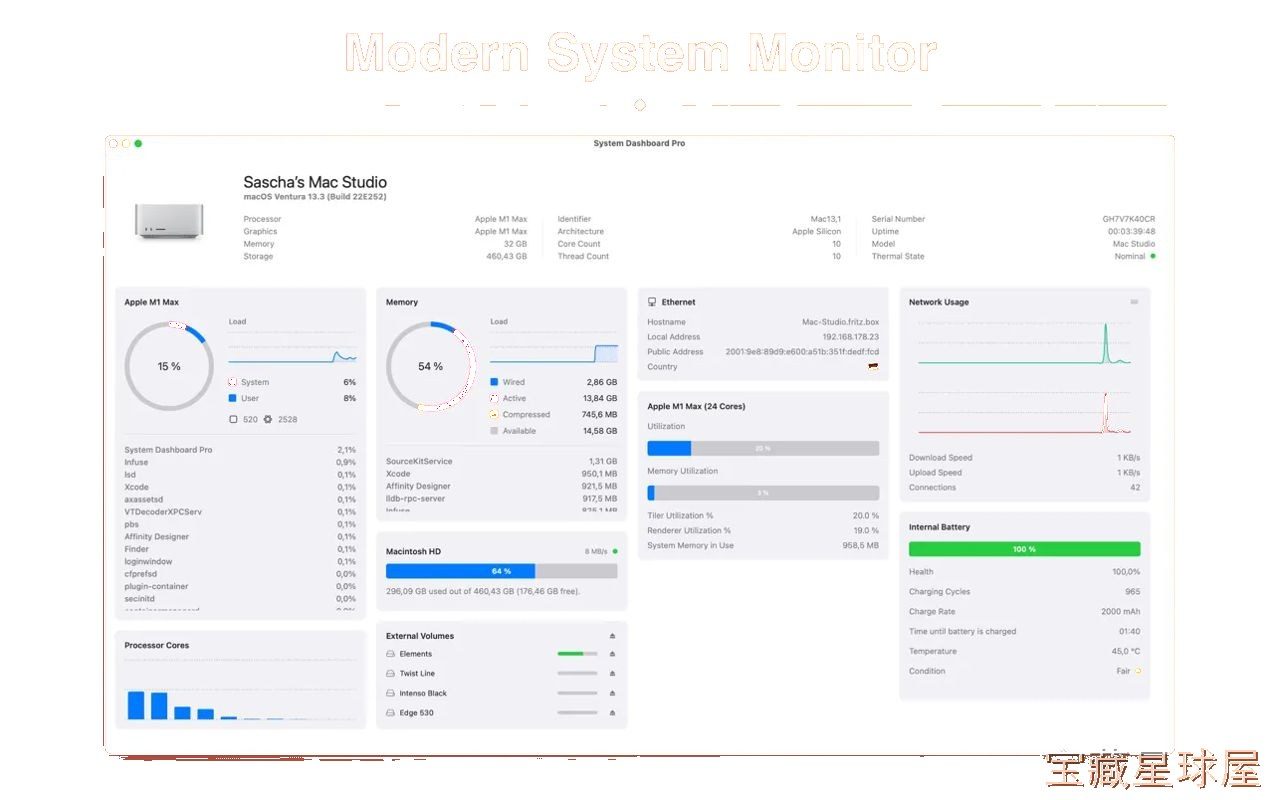
Task: Click the Apple M1 Max (24 Cores) heading
Action: coord(696,407)
